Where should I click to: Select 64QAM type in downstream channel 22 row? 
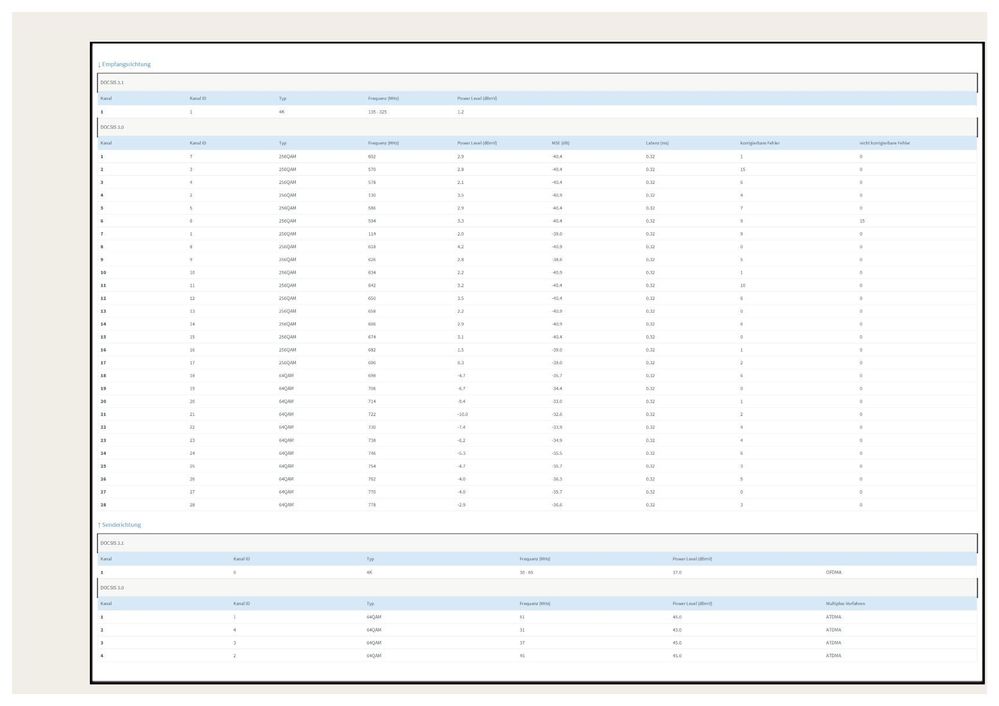click(x=286, y=428)
